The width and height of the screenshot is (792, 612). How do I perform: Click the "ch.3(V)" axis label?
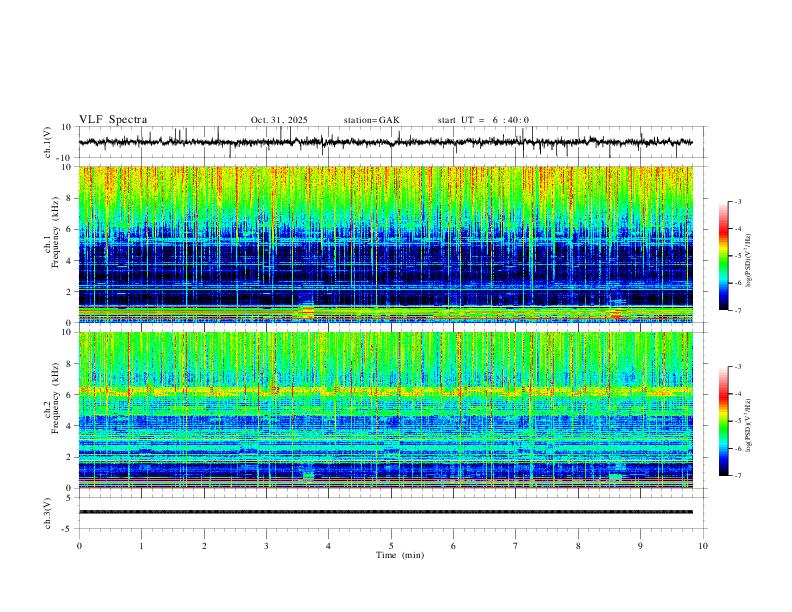click(x=48, y=514)
